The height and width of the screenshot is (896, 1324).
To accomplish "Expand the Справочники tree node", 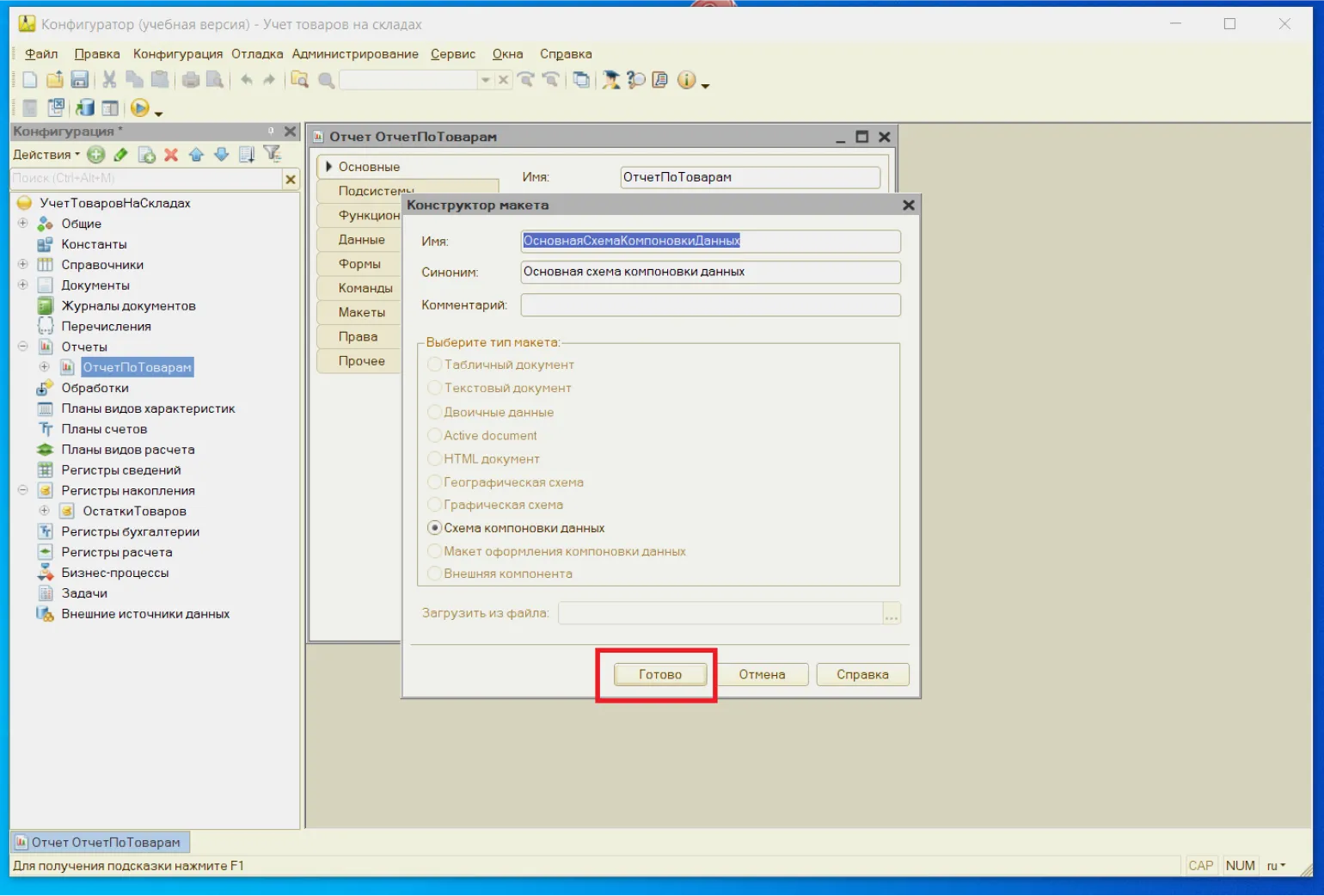I will [23, 265].
